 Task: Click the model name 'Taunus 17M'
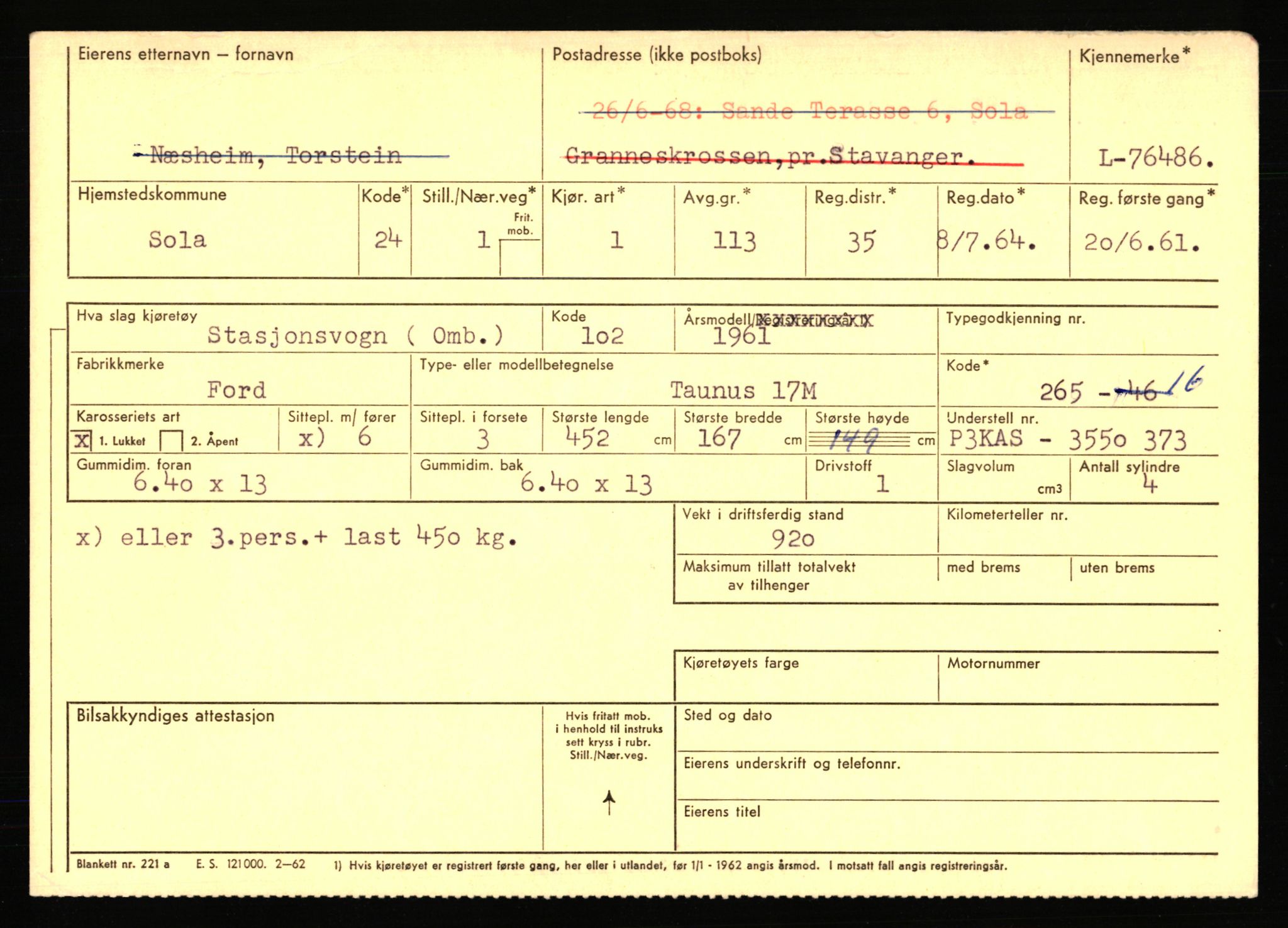pos(743,391)
